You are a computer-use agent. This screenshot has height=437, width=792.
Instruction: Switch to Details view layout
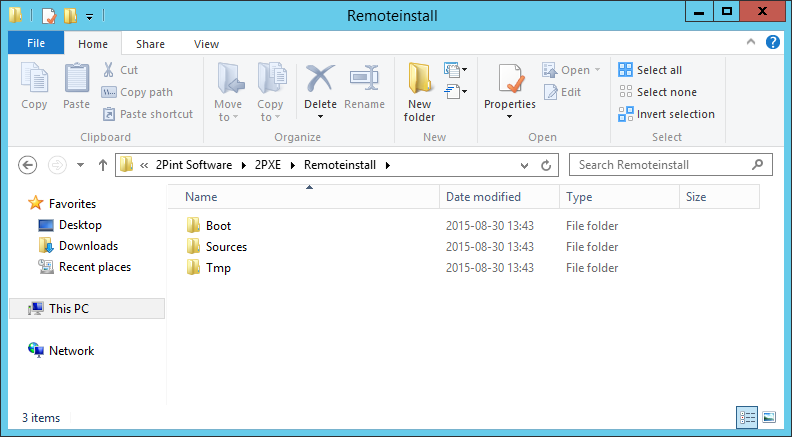(x=747, y=417)
